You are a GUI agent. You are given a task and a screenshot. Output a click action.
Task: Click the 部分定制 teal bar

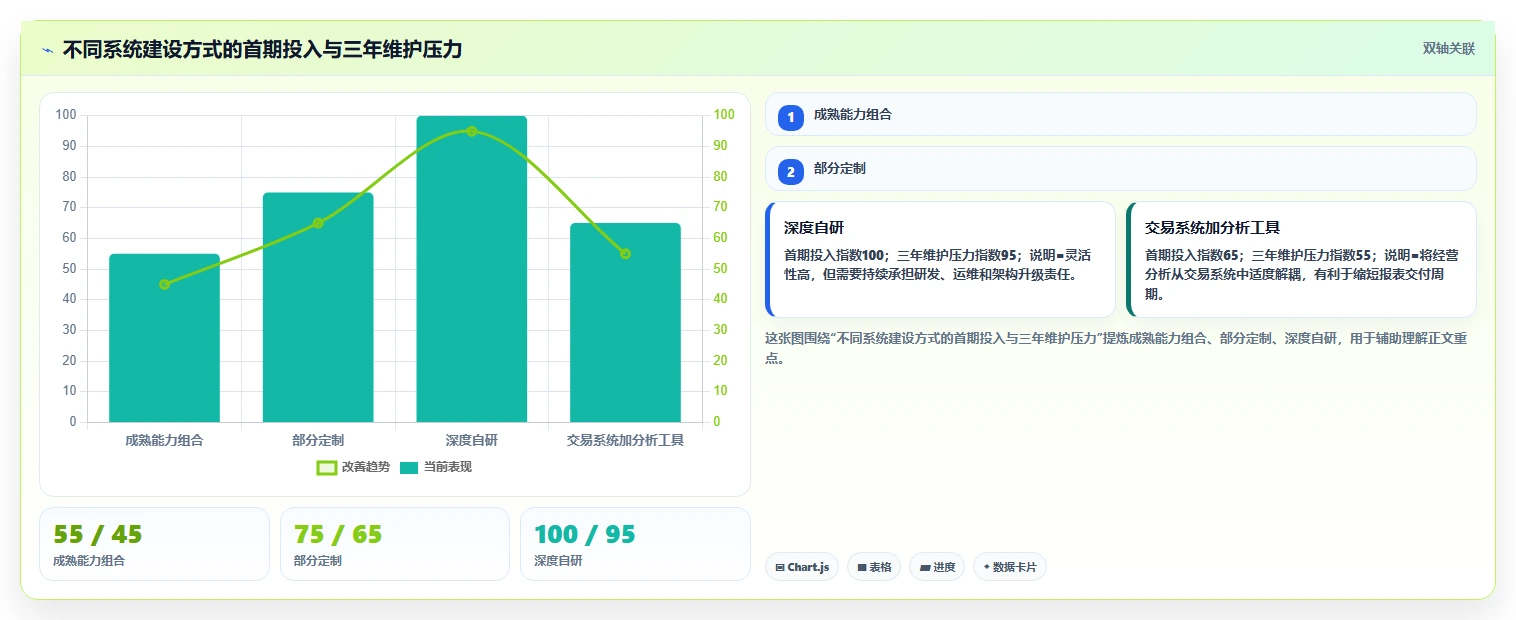click(318, 307)
